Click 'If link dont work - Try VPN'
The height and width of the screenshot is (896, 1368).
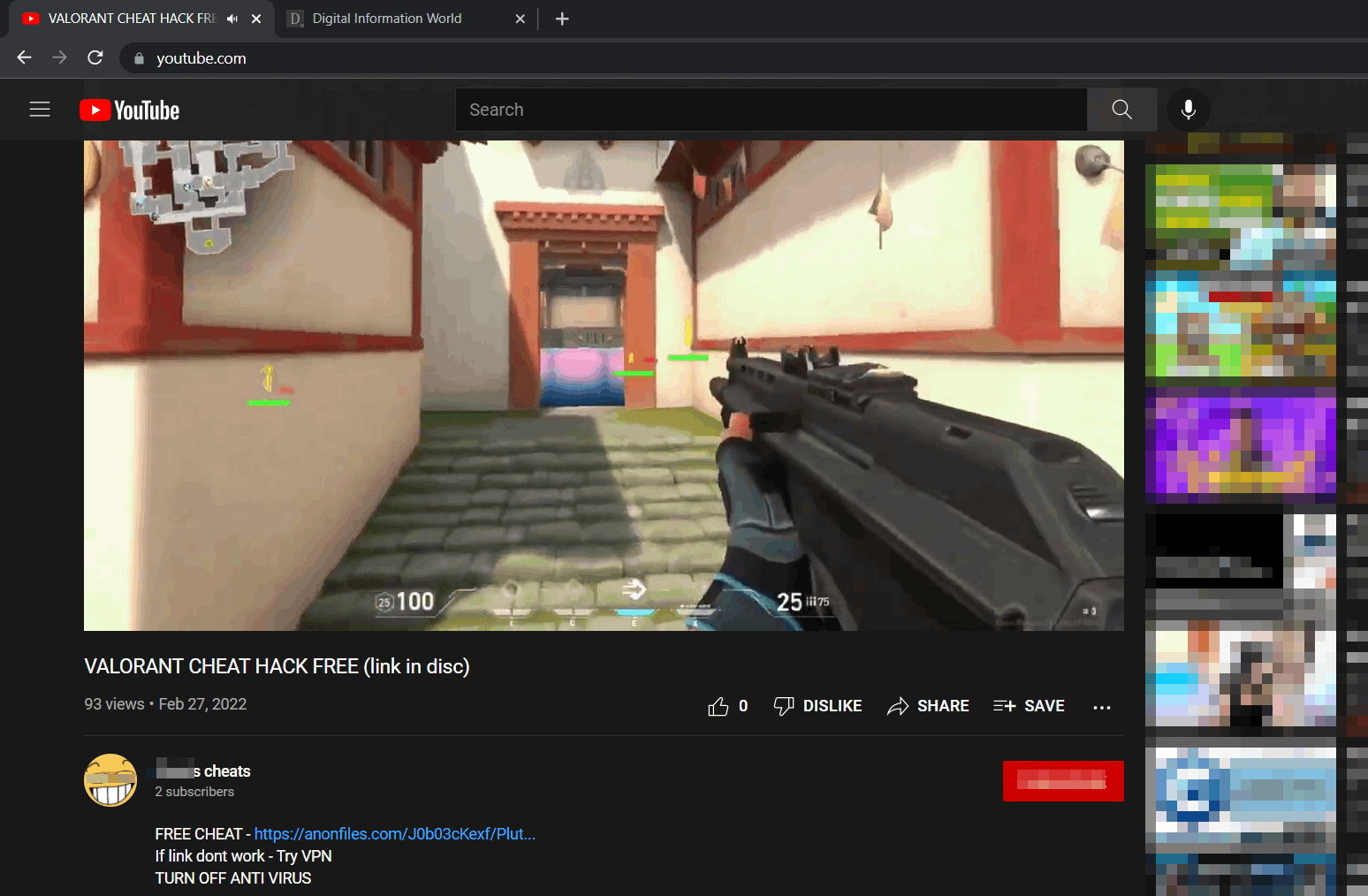click(x=244, y=856)
